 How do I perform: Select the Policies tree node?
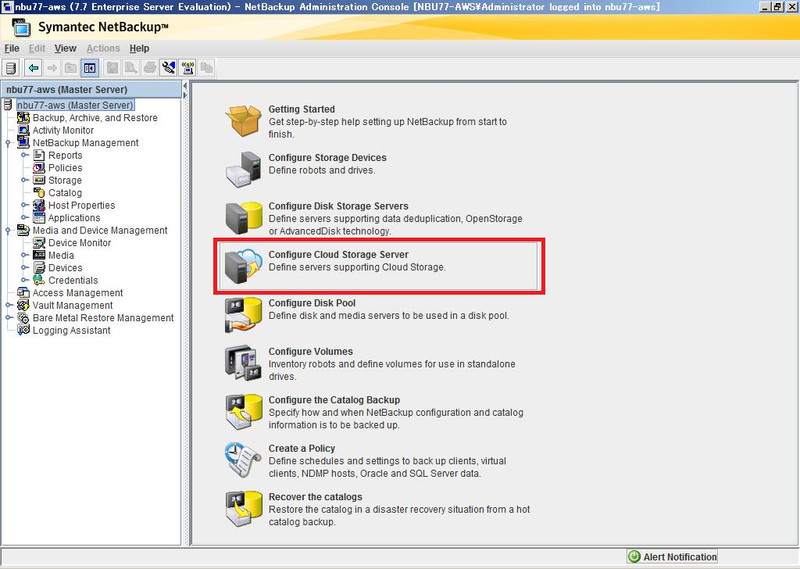tap(65, 168)
